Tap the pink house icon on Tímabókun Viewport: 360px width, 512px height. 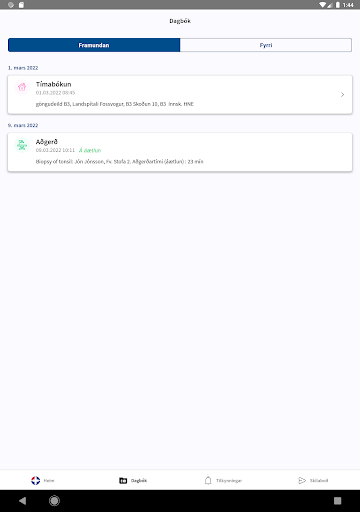click(22, 87)
